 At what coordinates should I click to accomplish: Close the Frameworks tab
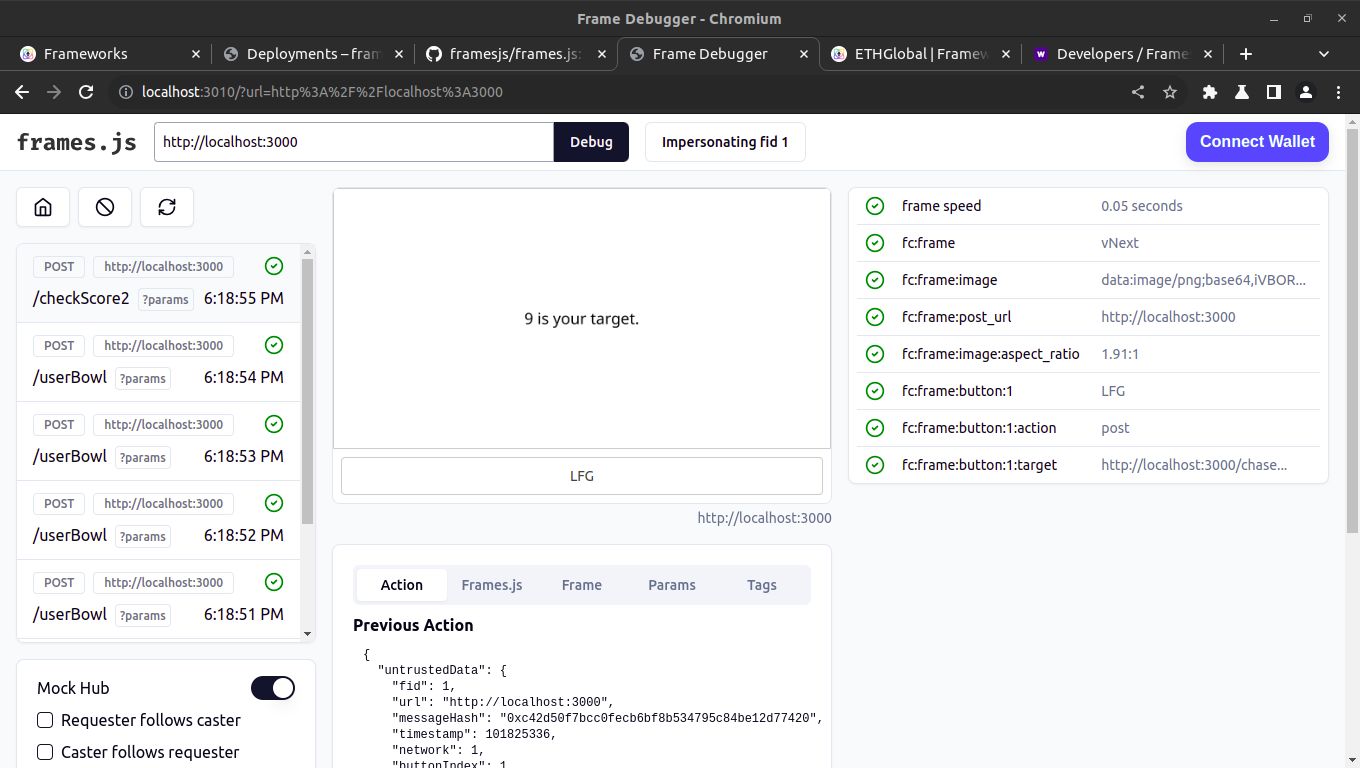click(x=196, y=54)
